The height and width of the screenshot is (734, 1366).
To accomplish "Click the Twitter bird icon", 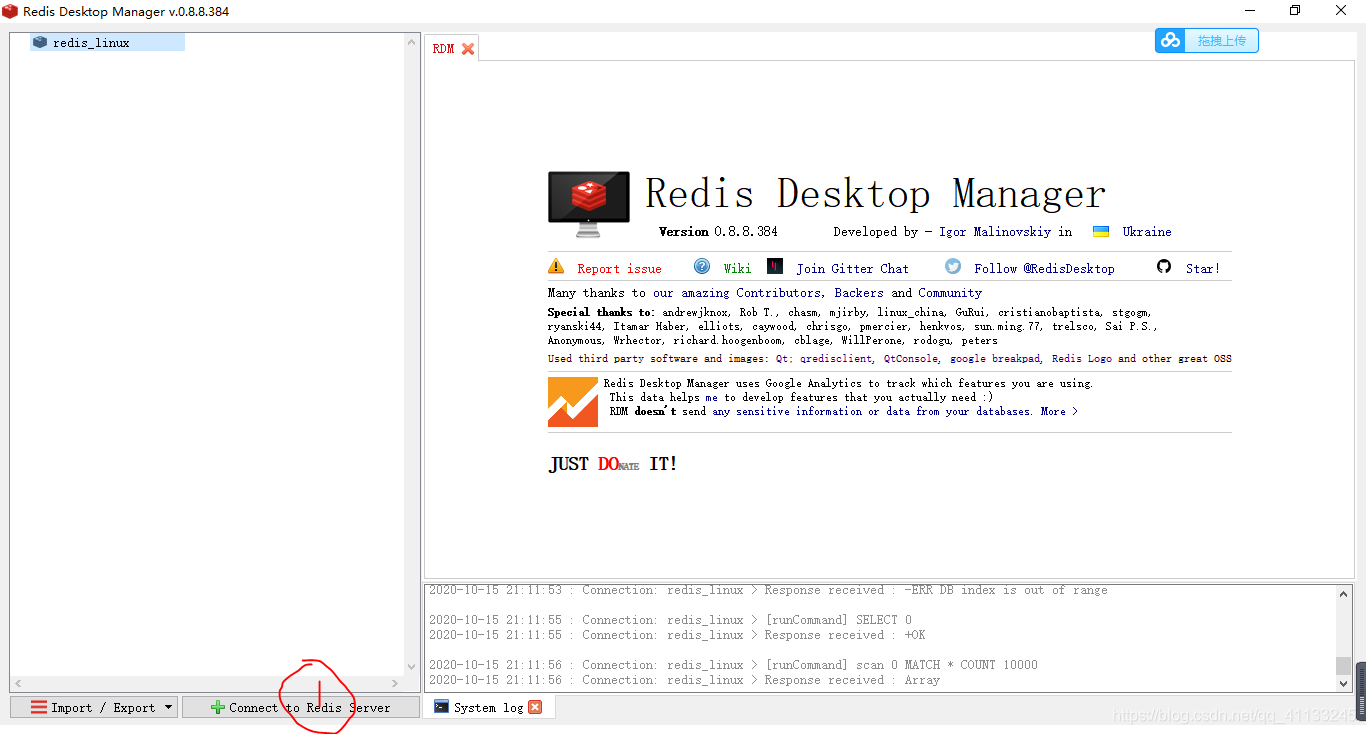I will click(953, 266).
